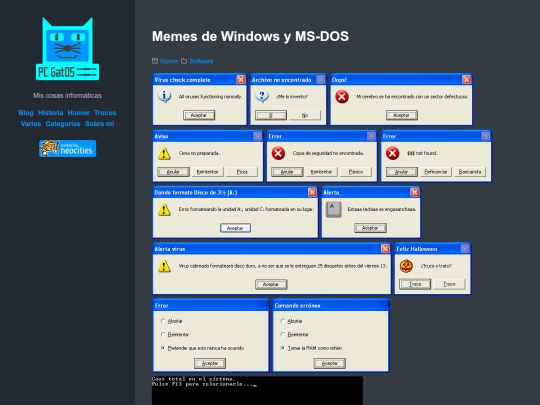Click Reintentar in Aviso dialog
The width and height of the screenshot is (540, 405).
tap(208, 172)
